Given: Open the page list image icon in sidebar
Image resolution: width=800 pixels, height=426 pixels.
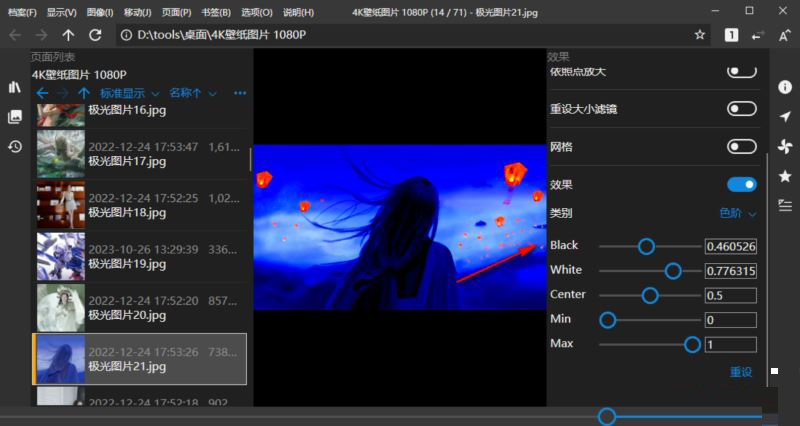Looking at the screenshot, I should (x=15, y=116).
